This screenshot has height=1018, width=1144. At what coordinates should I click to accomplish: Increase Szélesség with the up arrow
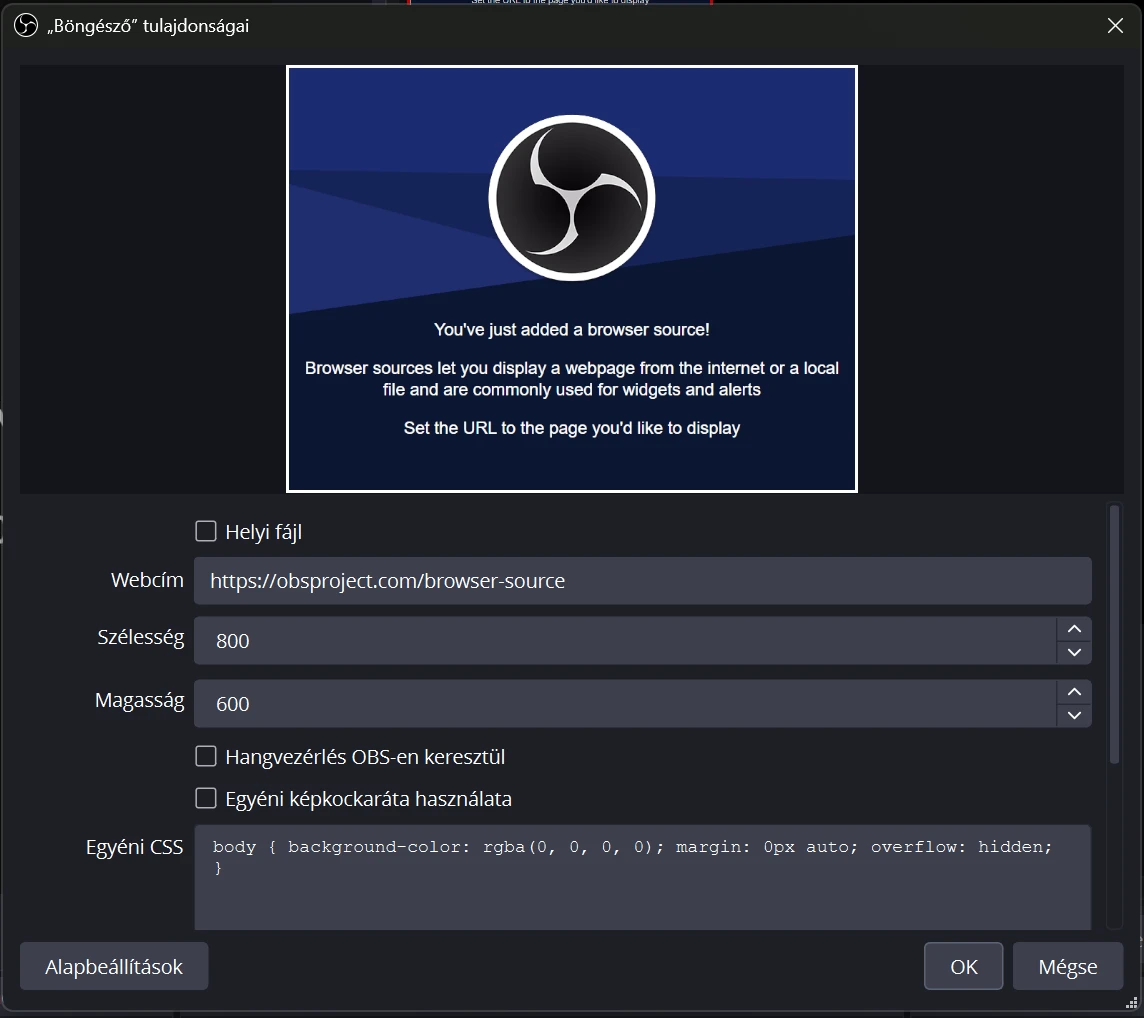tap(1074, 629)
